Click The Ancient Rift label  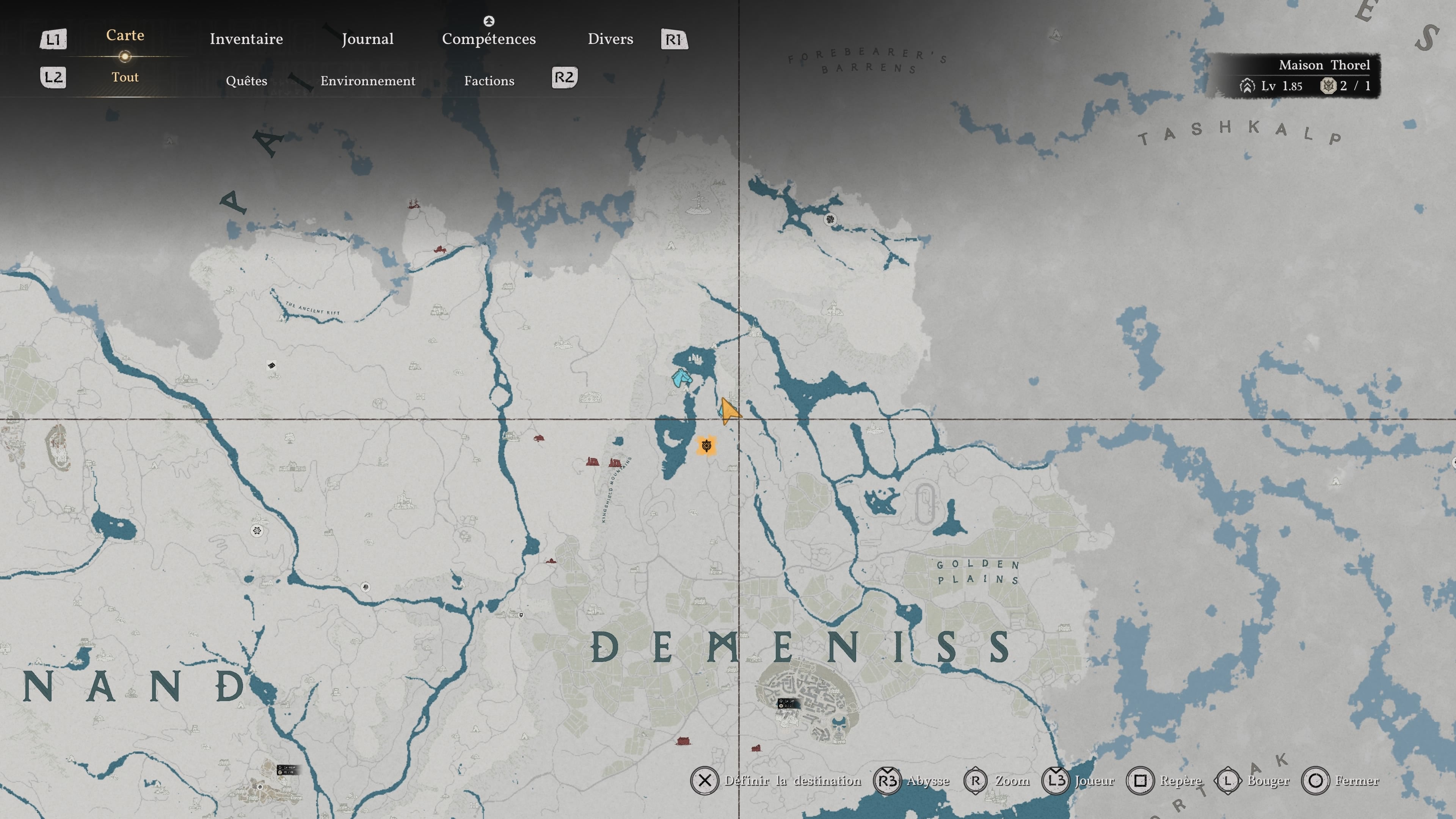(x=312, y=308)
